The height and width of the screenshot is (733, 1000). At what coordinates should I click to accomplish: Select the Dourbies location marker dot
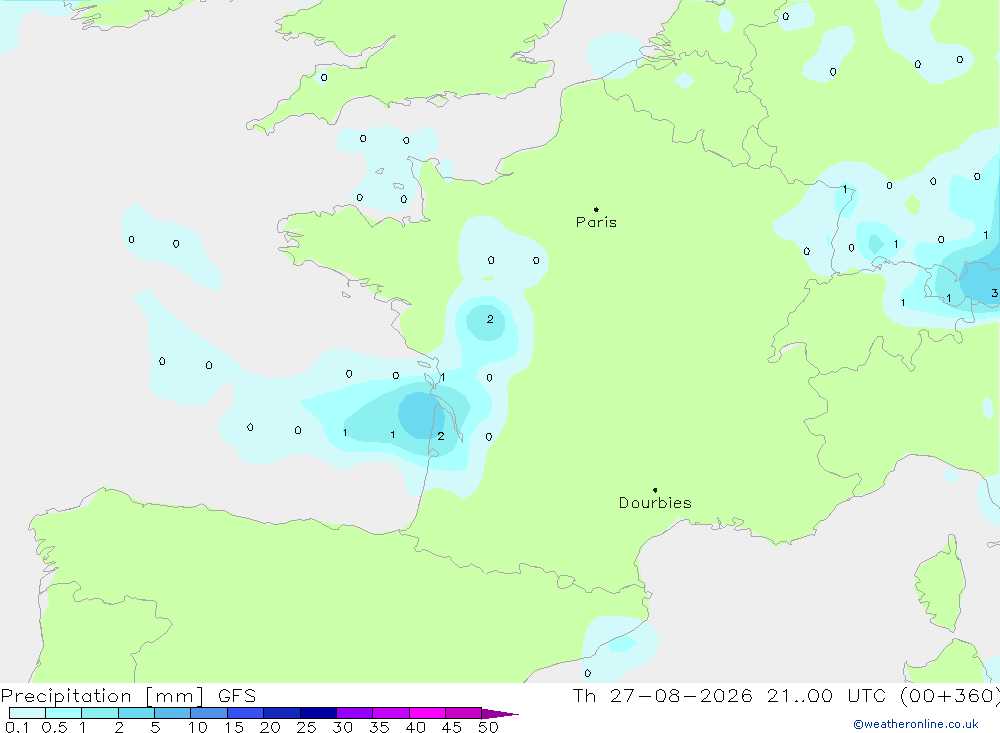point(655,490)
